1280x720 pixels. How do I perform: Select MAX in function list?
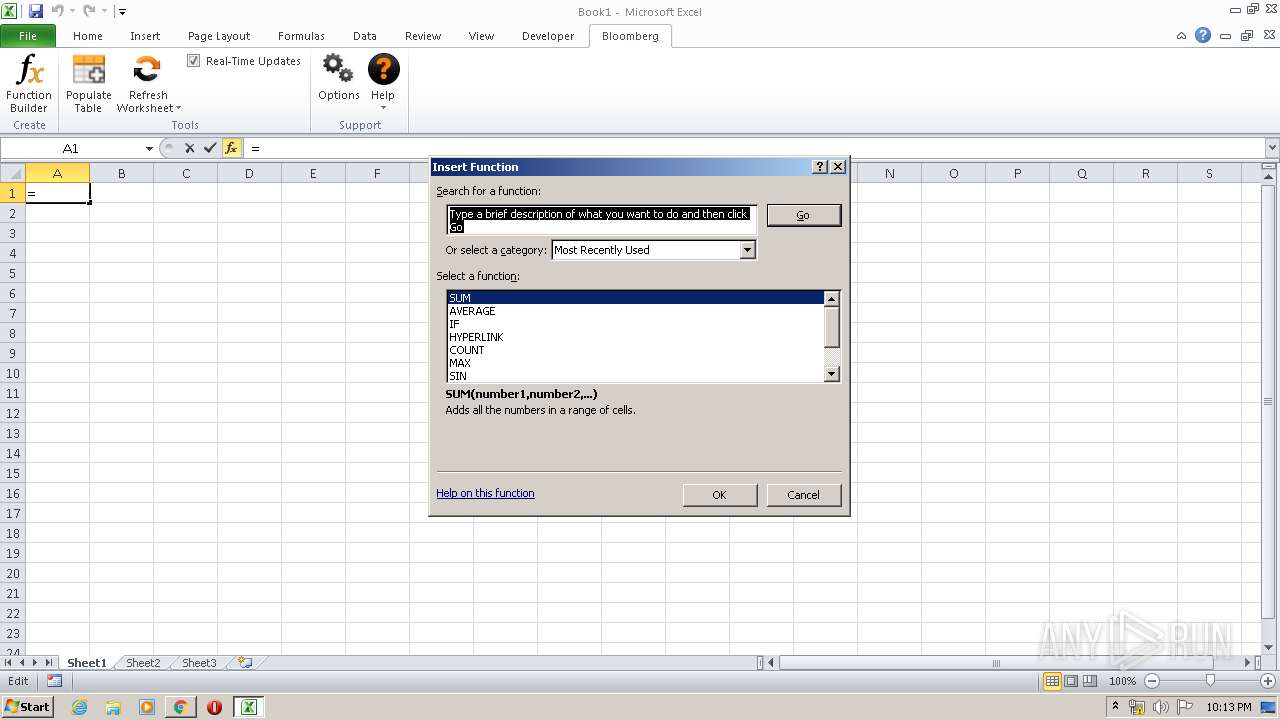[635, 363]
